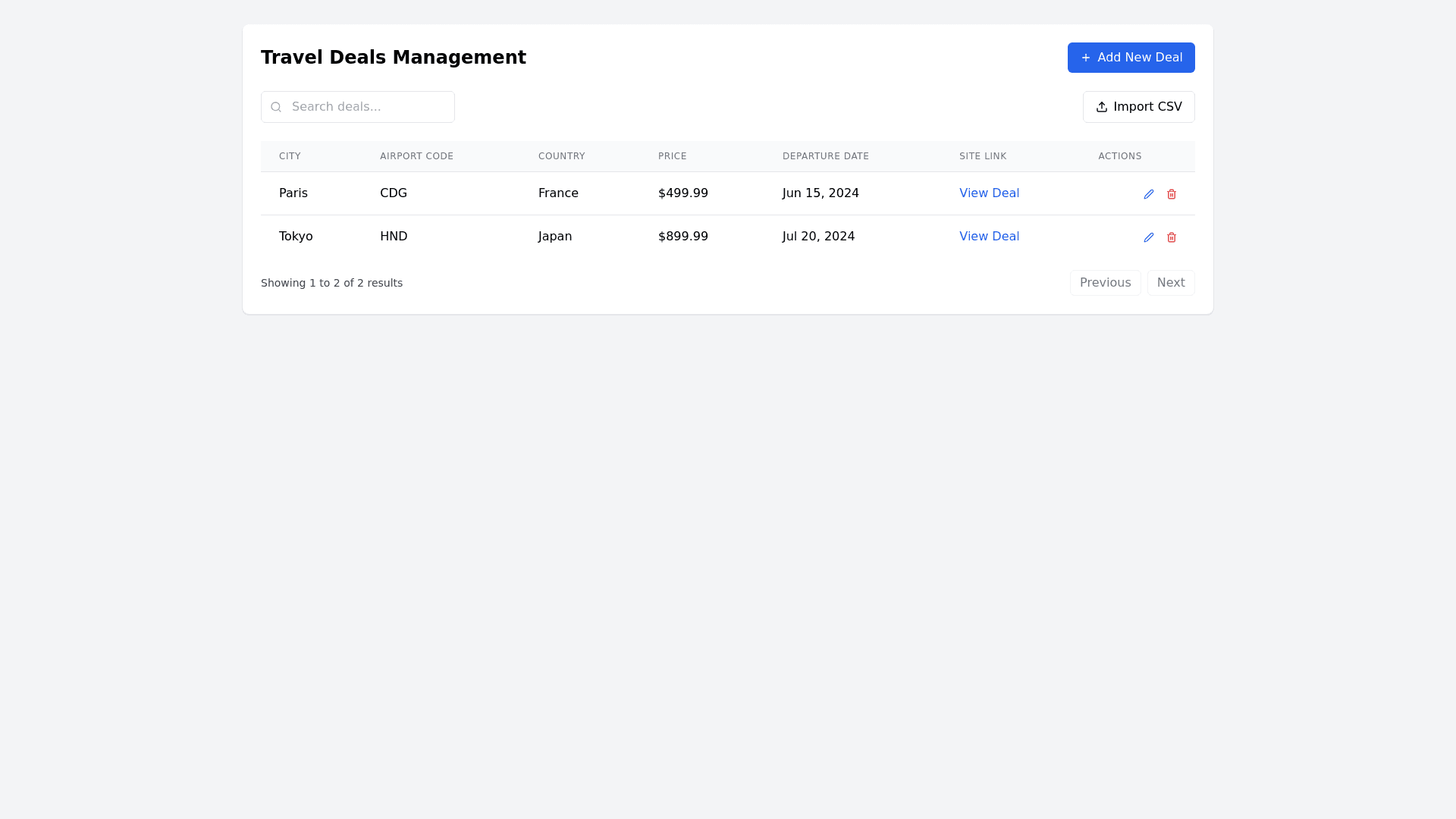Click the Airport Code column header
Image resolution: width=1456 pixels, height=819 pixels.
coord(416,156)
